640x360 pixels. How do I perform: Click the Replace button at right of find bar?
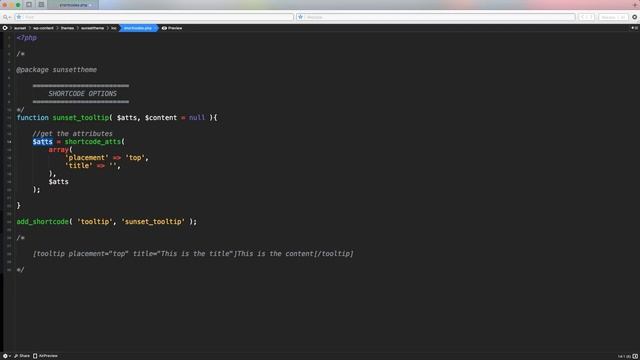point(613,17)
